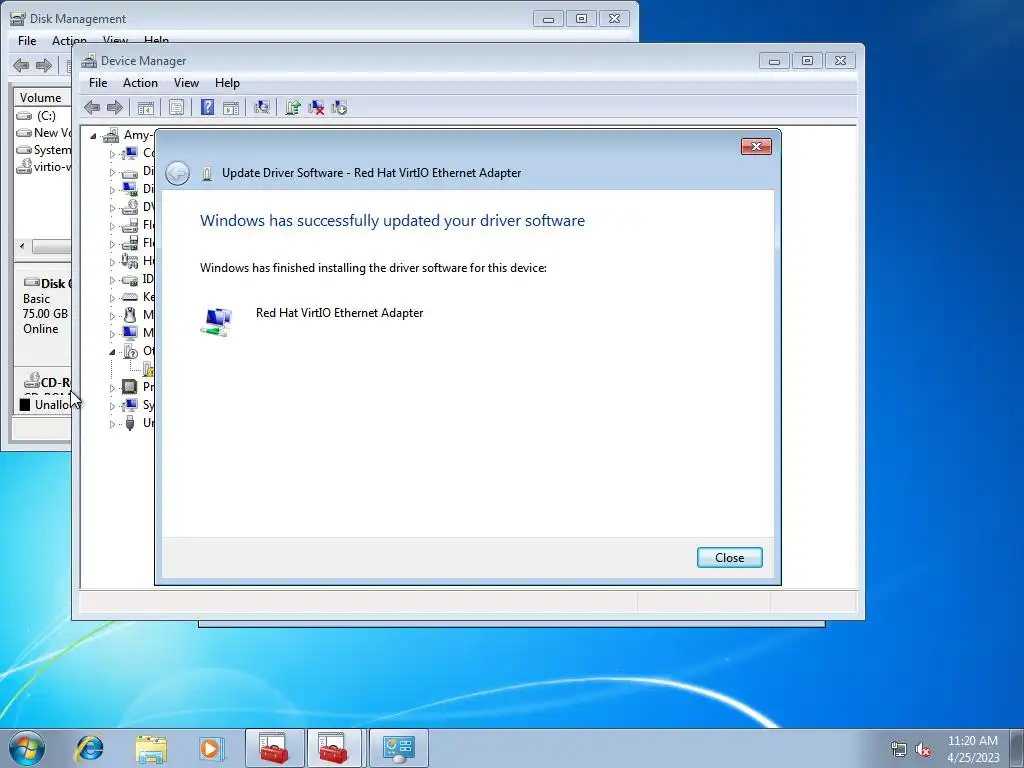Open Disk Management Action menu
Viewport: 1024px width, 768px height.
(69, 40)
